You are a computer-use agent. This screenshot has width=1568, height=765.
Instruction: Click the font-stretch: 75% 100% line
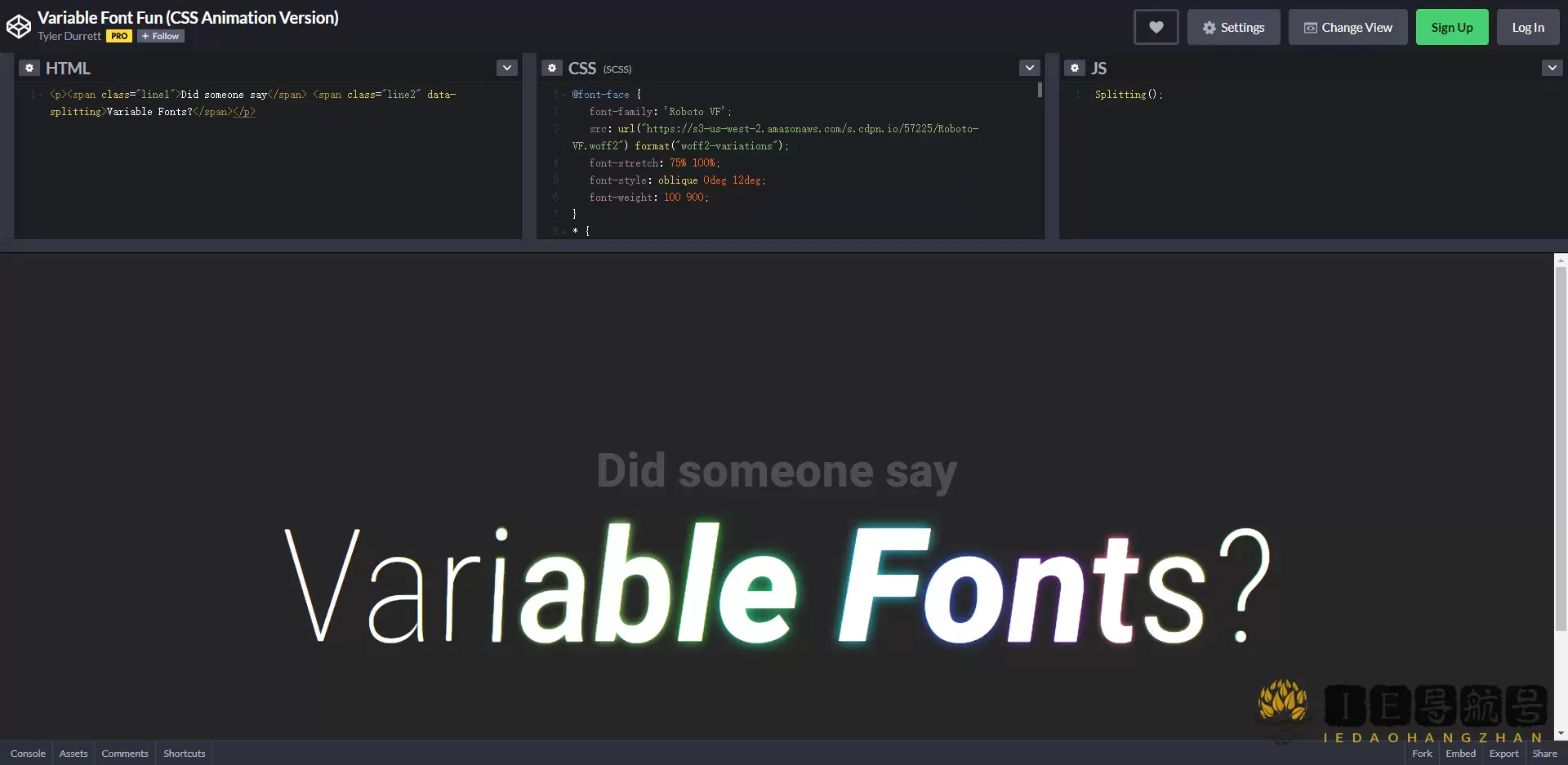tap(654, 163)
